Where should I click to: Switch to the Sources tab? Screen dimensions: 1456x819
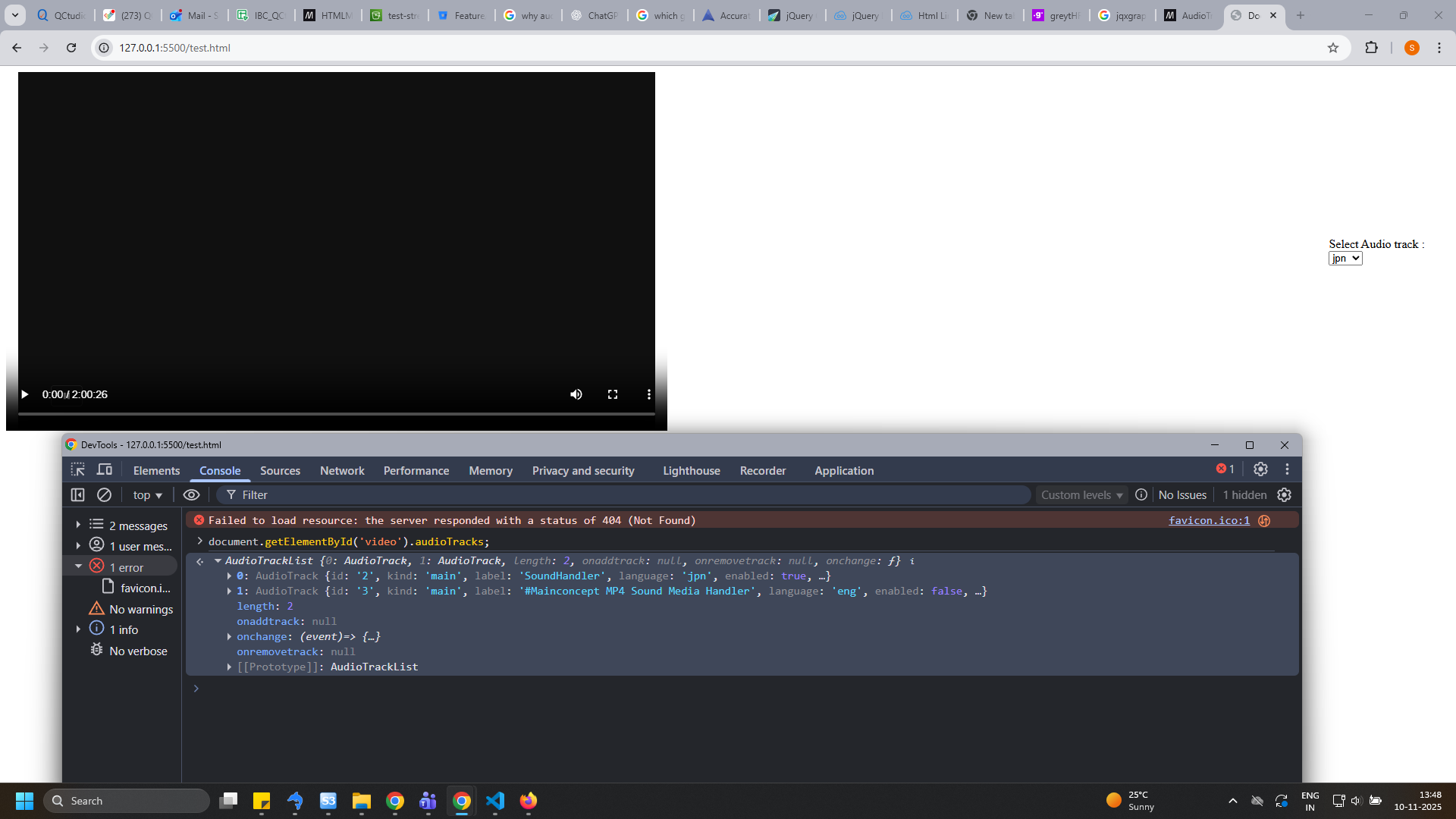(x=280, y=470)
